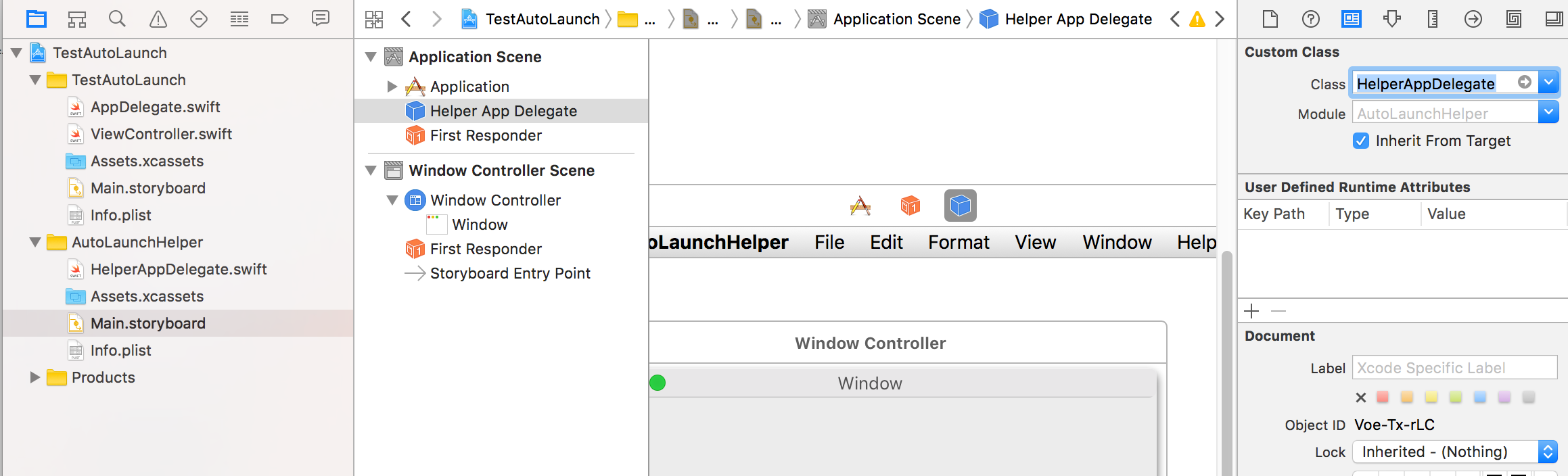Viewport: 1568px width, 476px height.
Task: Open the Edit menu in canvas menu bar
Action: pyautogui.click(x=886, y=242)
